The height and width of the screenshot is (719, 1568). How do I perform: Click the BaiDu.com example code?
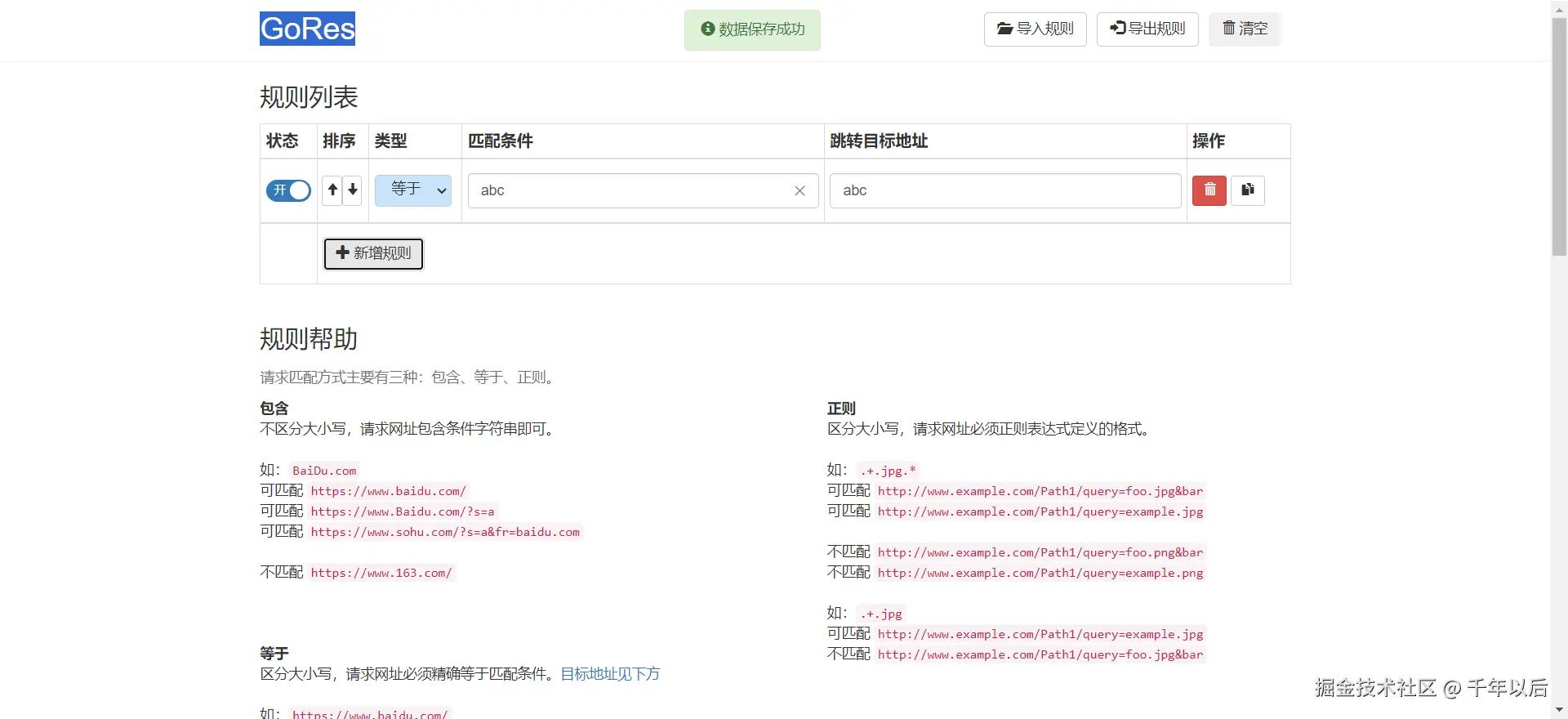pyautogui.click(x=324, y=471)
